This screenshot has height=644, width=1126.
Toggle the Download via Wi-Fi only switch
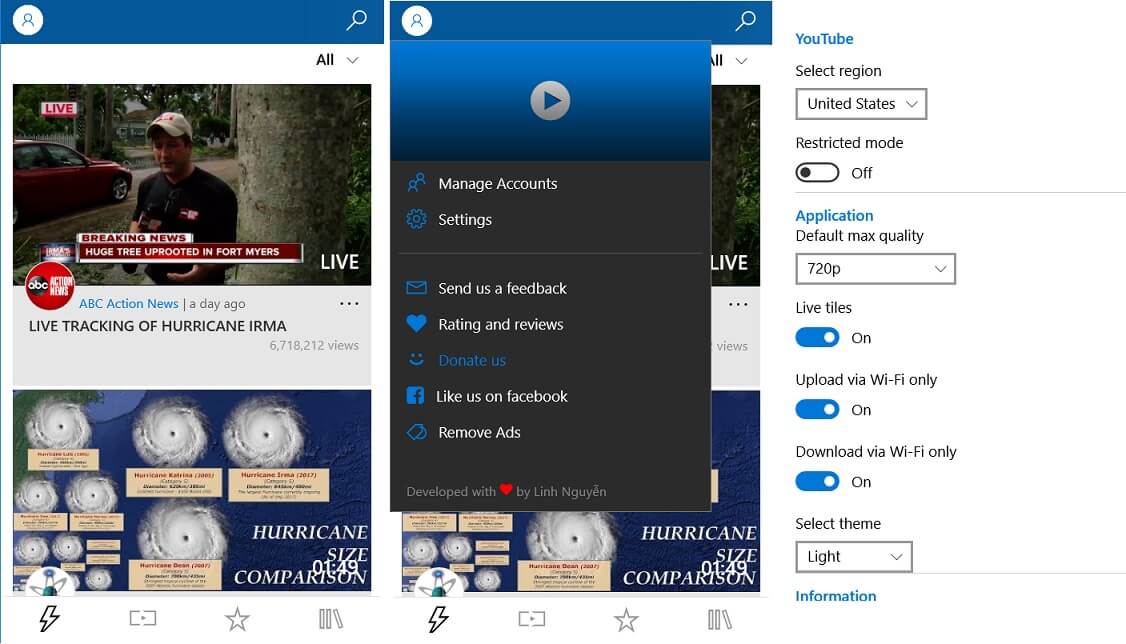(817, 481)
